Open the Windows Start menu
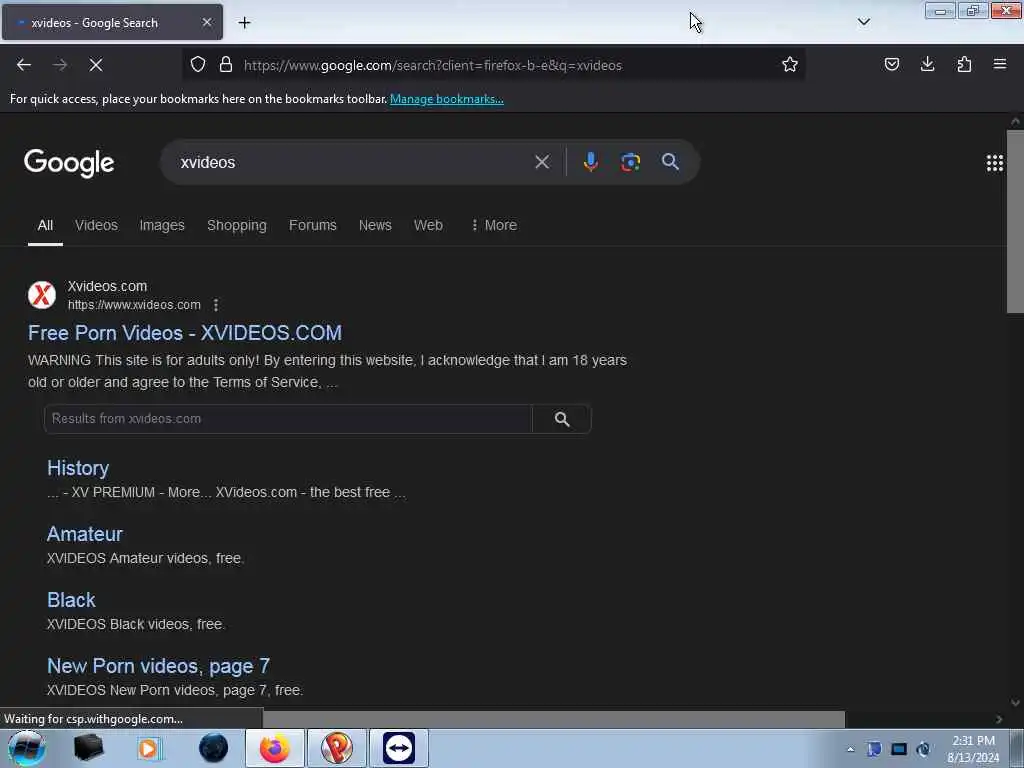The image size is (1024, 768). coord(27,748)
